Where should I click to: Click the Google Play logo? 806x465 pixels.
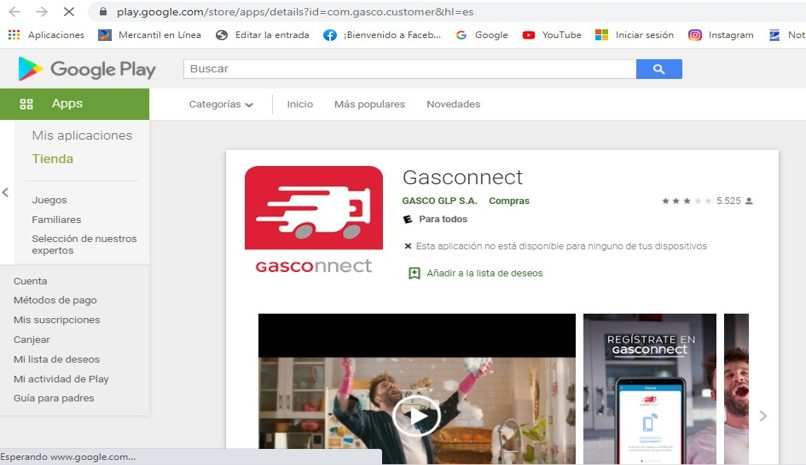click(x=86, y=69)
